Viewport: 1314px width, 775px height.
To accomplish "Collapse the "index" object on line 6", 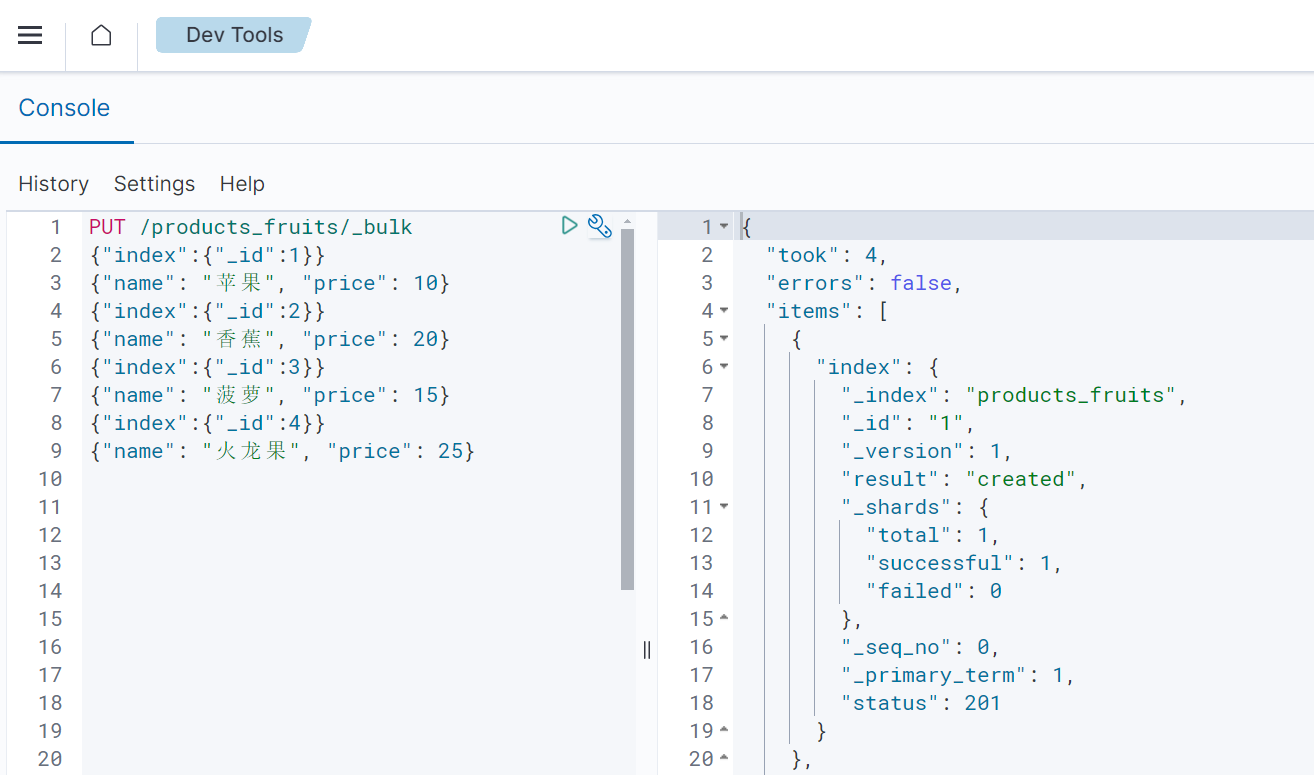I will coord(724,367).
